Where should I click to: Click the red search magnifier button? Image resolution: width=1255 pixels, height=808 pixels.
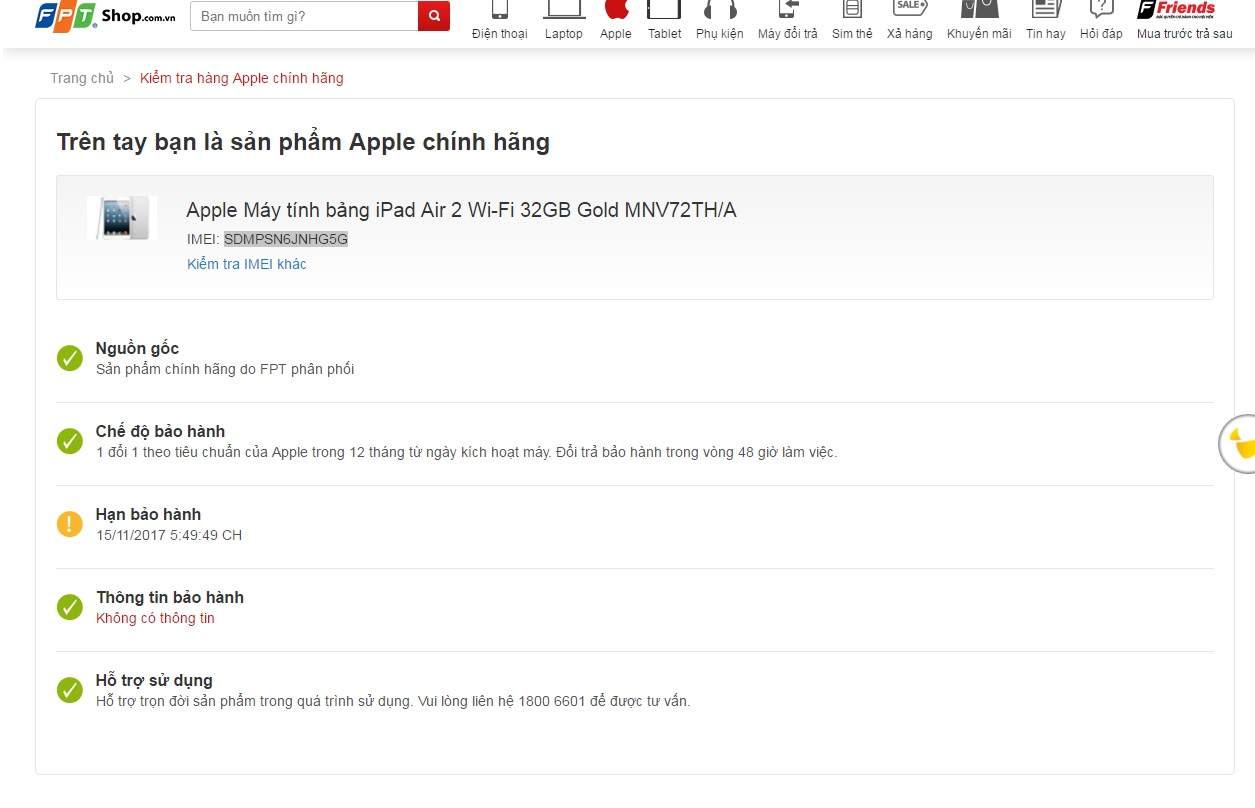[434, 16]
